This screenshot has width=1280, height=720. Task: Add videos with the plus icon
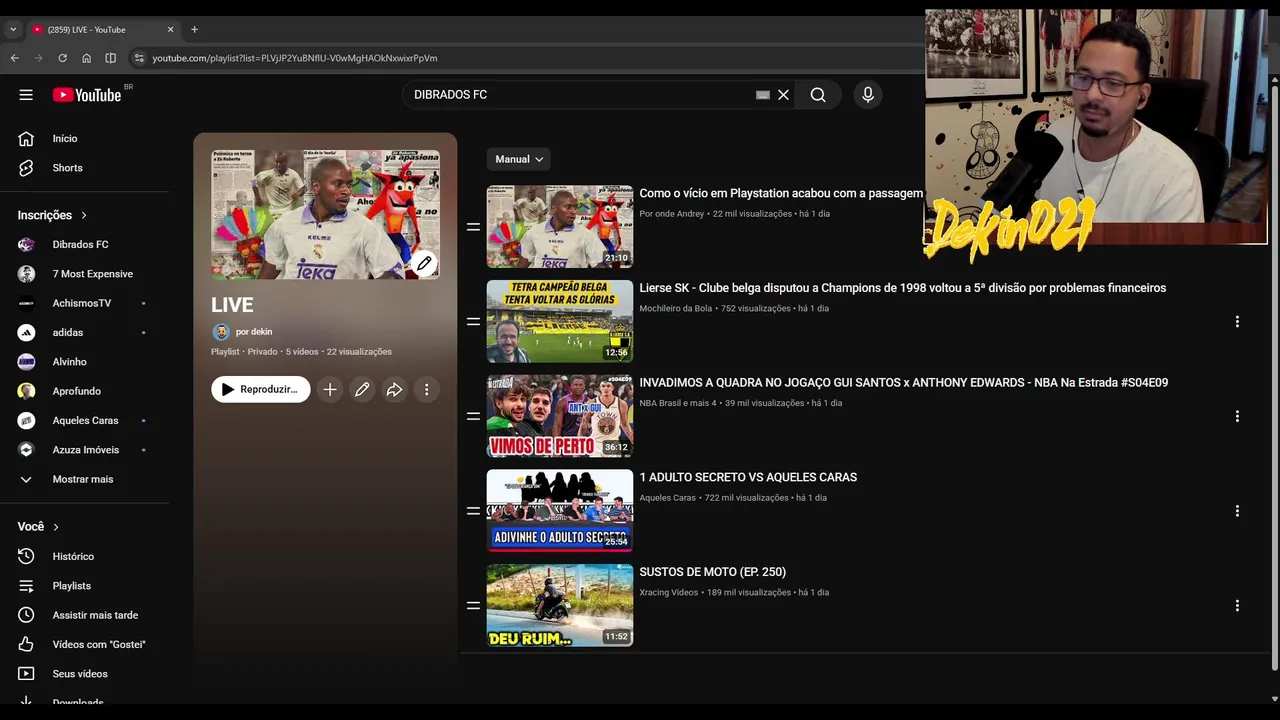coord(330,390)
